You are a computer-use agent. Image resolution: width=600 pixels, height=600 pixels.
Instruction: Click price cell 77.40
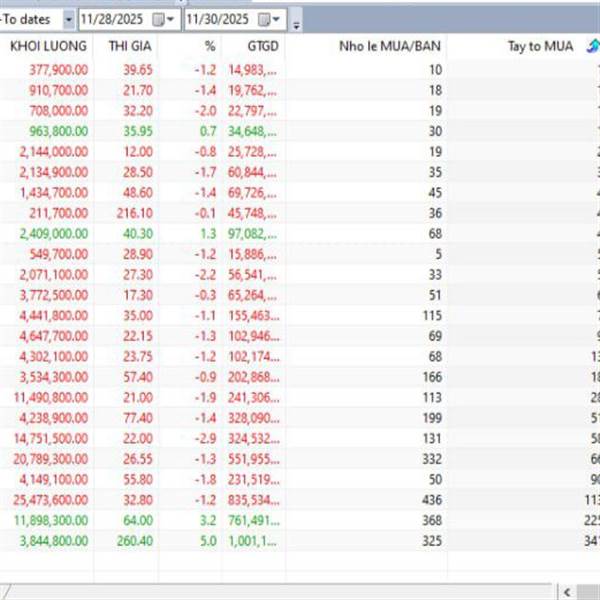(x=138, y=418)
